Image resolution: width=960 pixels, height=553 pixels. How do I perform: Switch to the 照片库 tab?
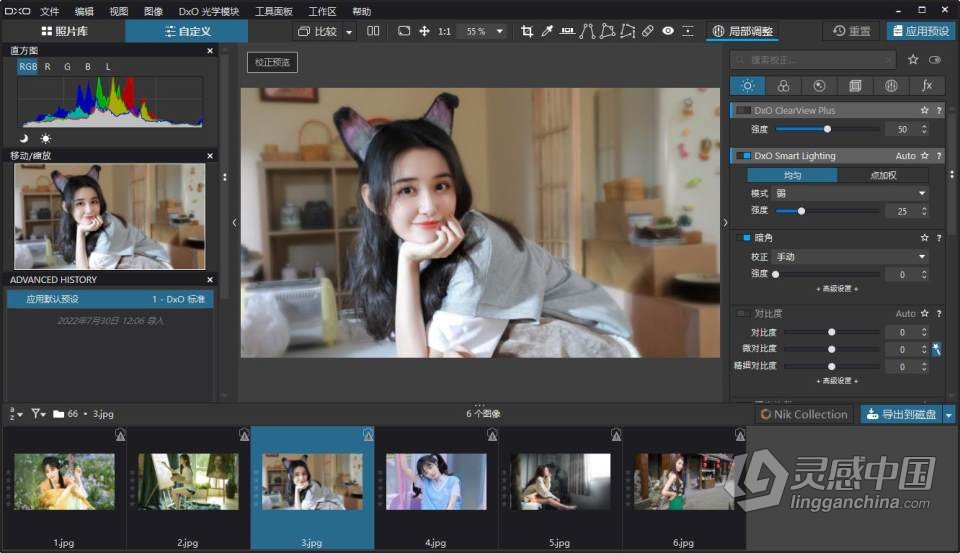click(64, 31)
